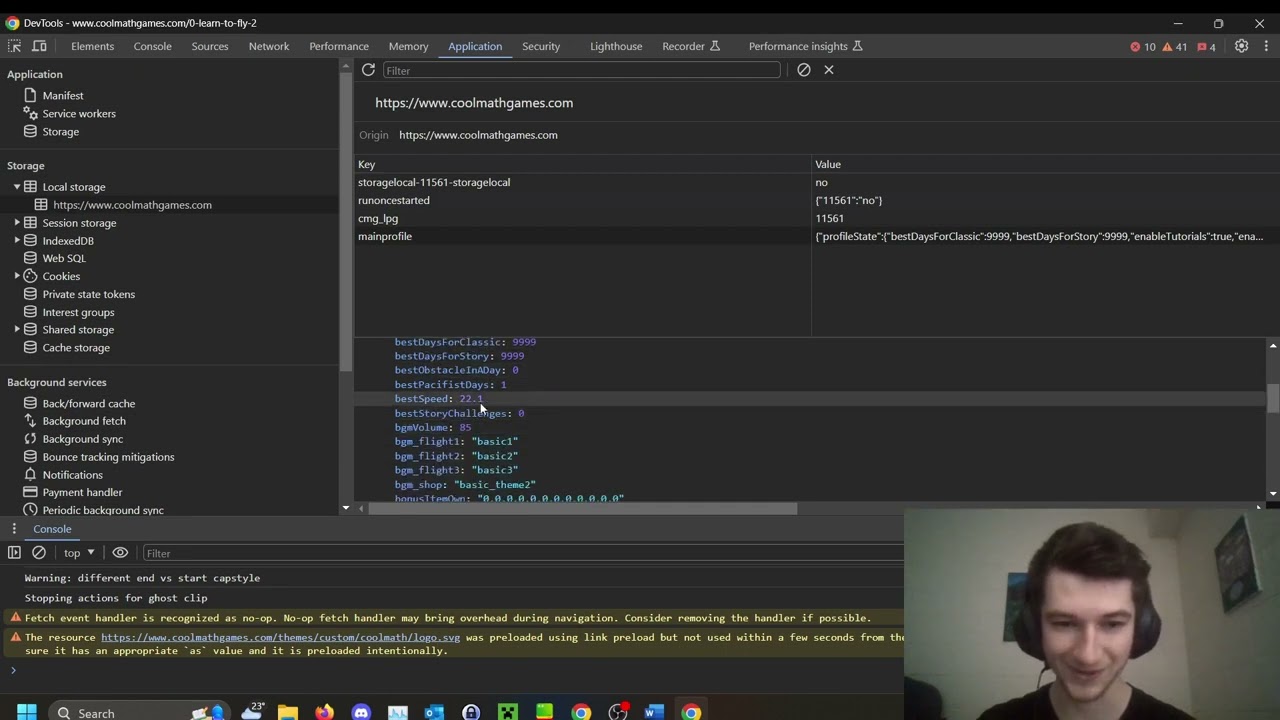The height and width of the screenshot is (720, 1280).
Task: Select the mainprofile key row
Action: (x=817, y=236)
